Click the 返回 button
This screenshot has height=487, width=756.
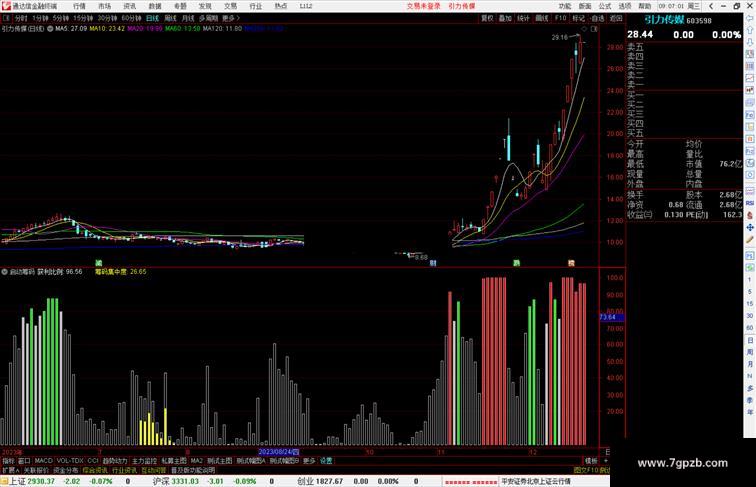point(616,18)
